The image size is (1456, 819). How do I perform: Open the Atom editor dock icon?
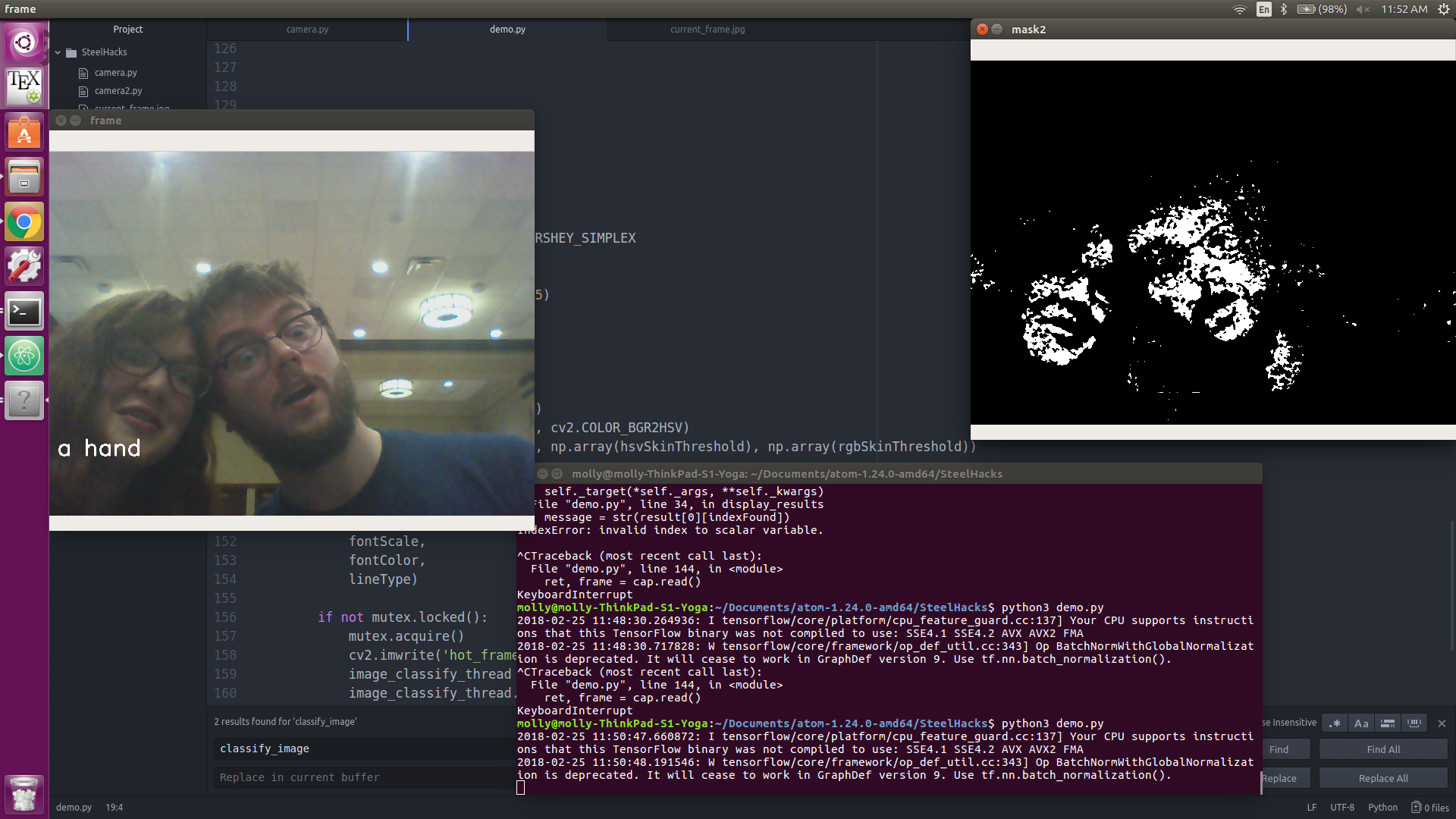point(24,356)
